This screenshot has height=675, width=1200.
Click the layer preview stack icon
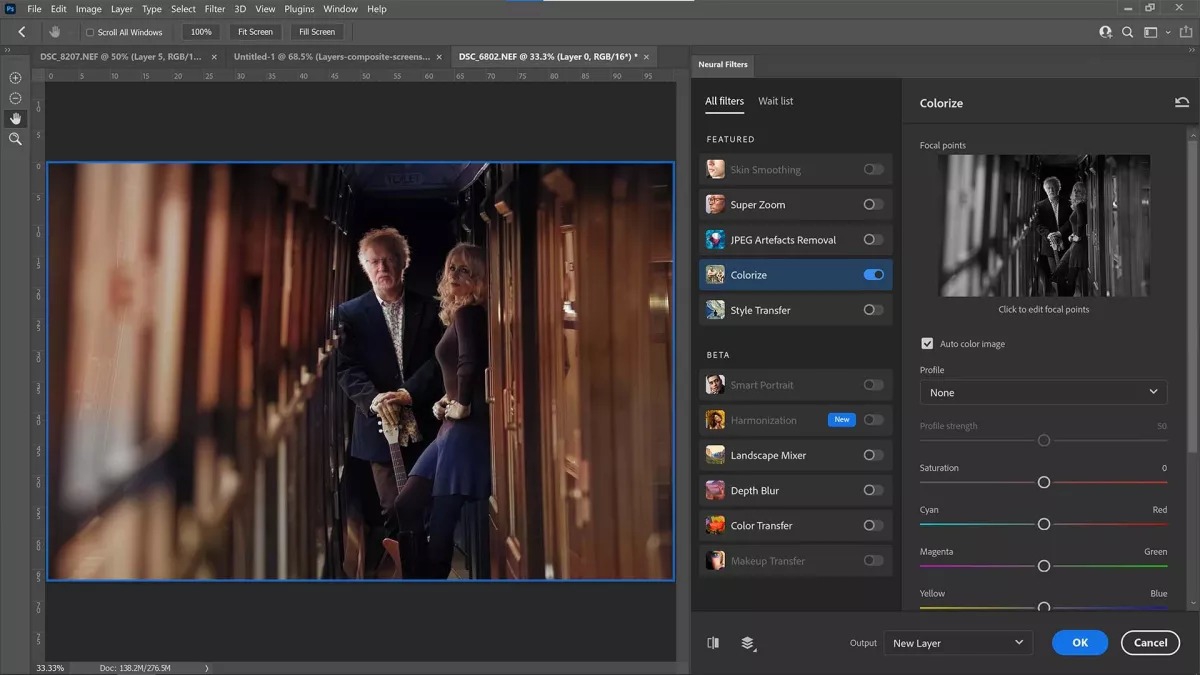747,643
